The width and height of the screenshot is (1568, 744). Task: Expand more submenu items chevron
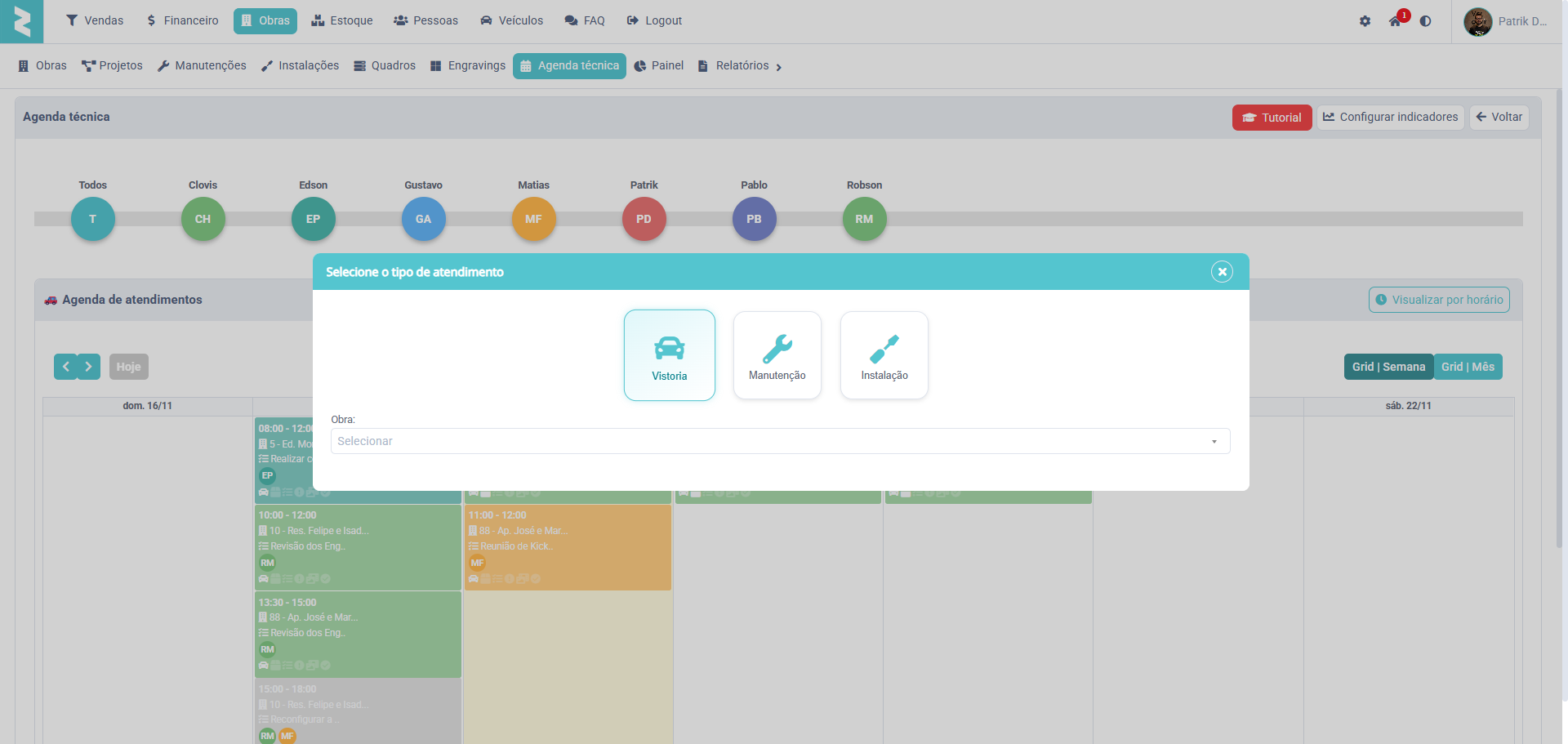(778, 67)
